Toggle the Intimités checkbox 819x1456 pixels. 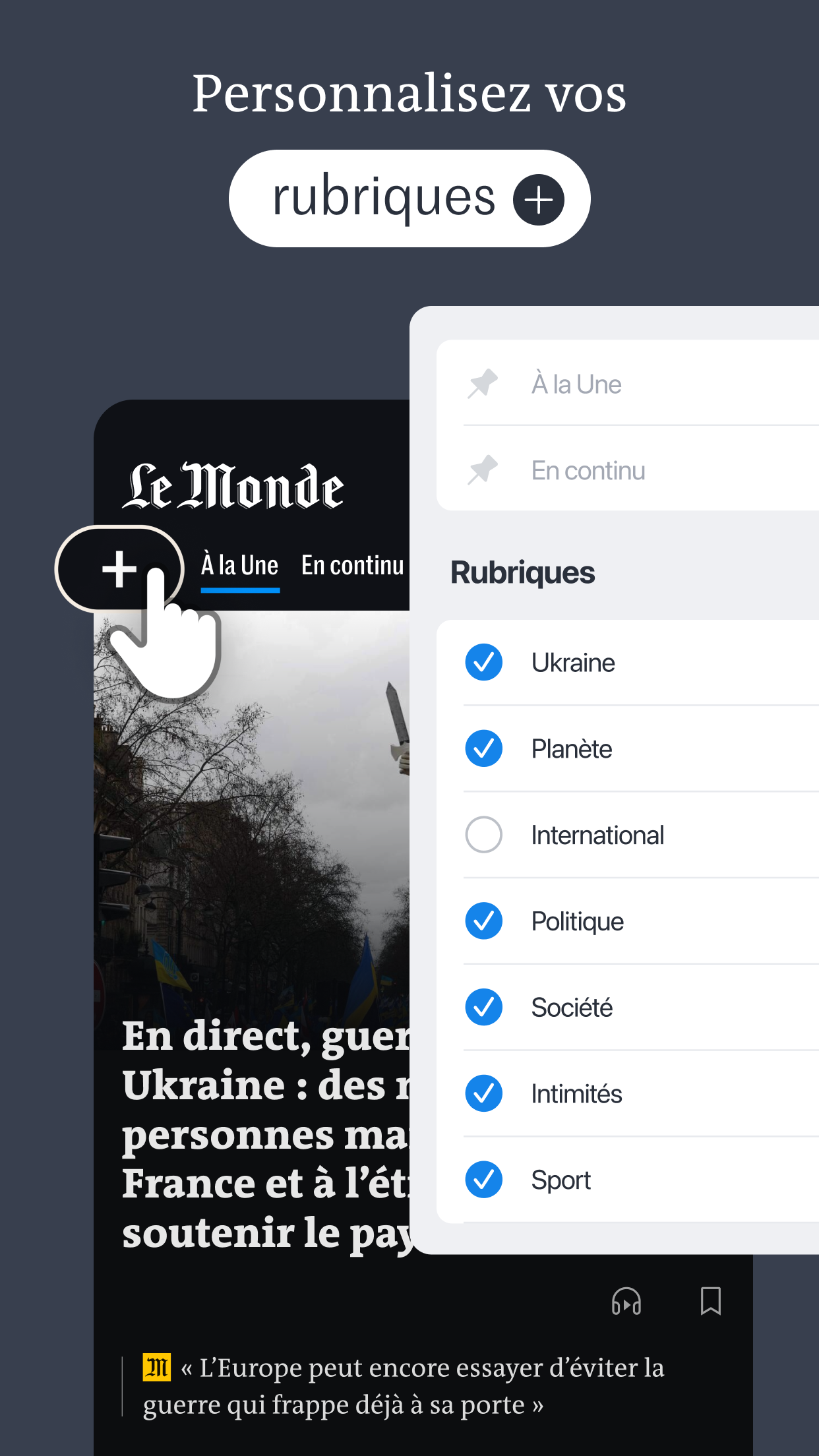click(484, 1093)
